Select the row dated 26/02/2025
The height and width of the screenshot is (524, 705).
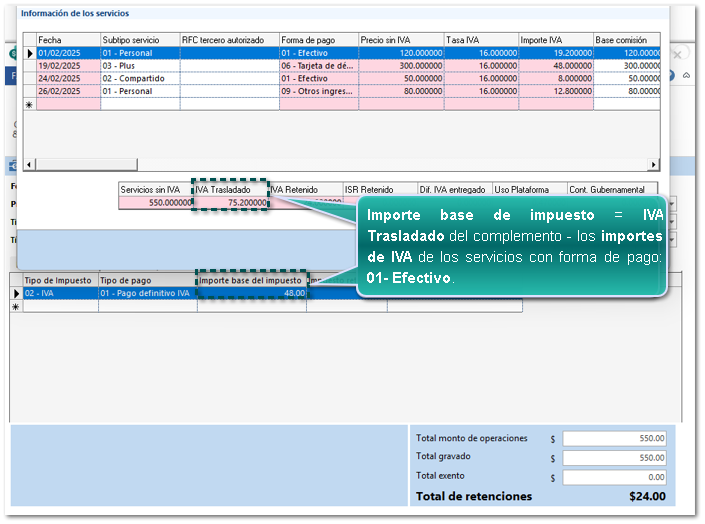[67, 91]
